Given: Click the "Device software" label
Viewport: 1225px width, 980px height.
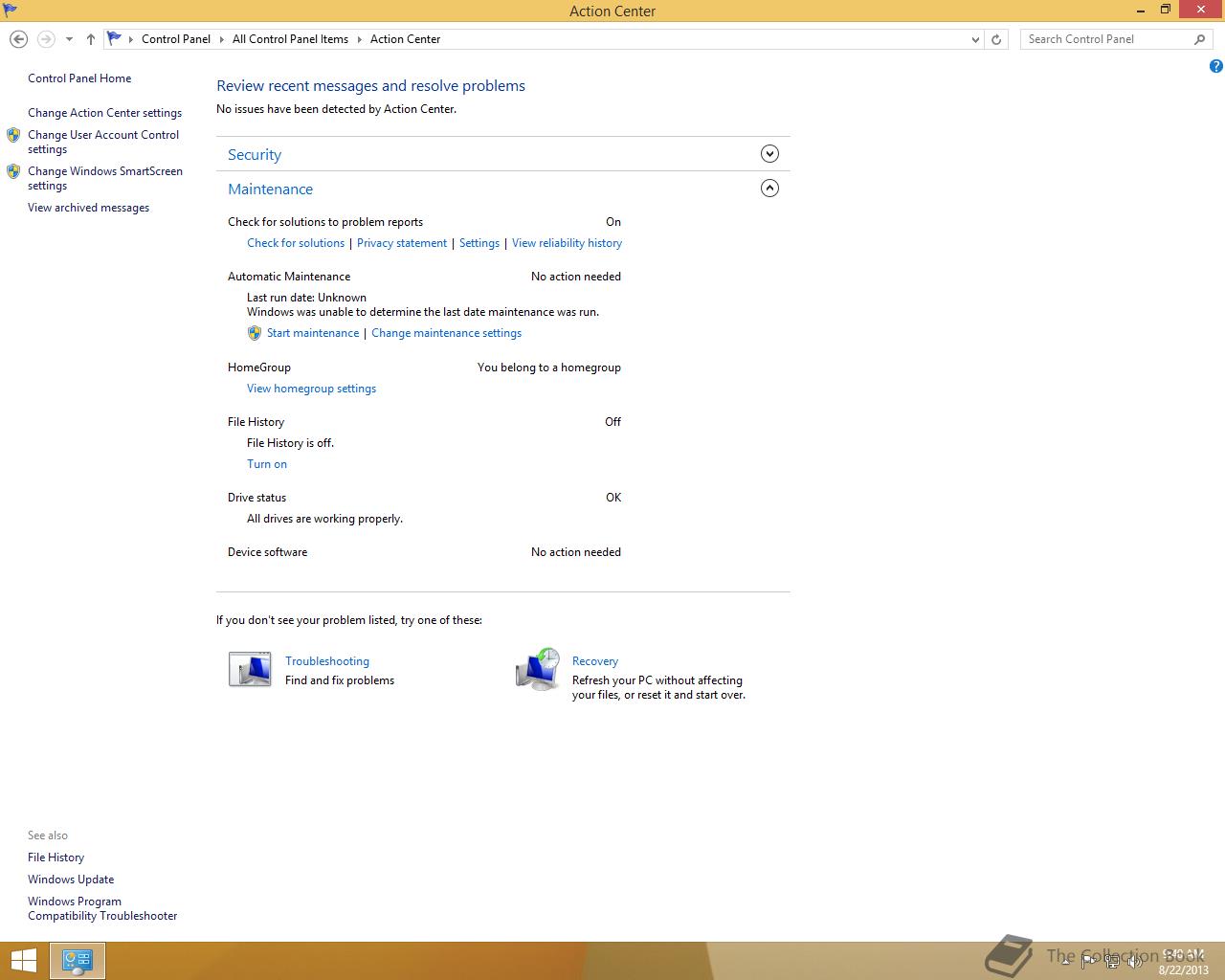Looking at the screenshot, I should [x=267, y=552].
